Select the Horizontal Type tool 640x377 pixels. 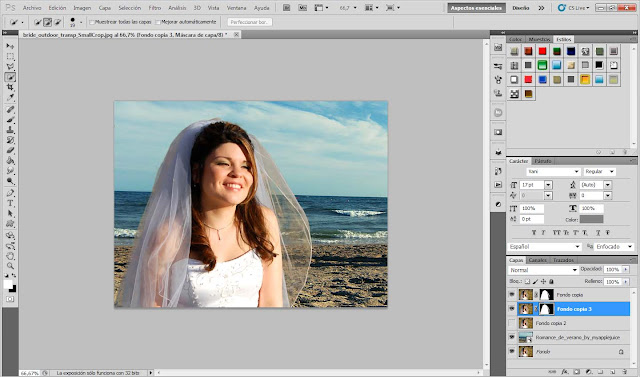pos(10,203)
